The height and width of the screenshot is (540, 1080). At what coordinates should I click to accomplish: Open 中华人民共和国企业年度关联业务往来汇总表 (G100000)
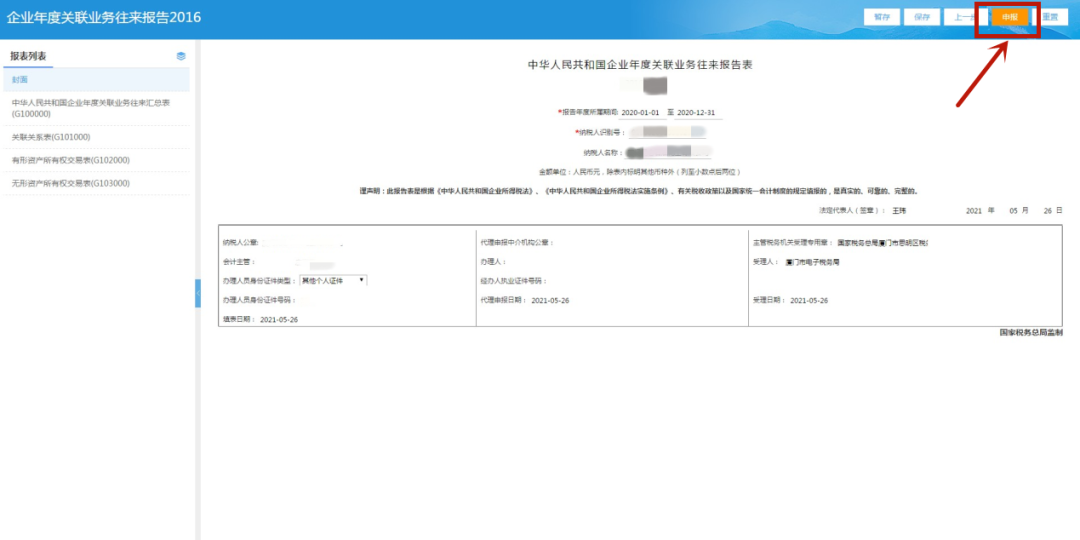click(x=95, y=108)
